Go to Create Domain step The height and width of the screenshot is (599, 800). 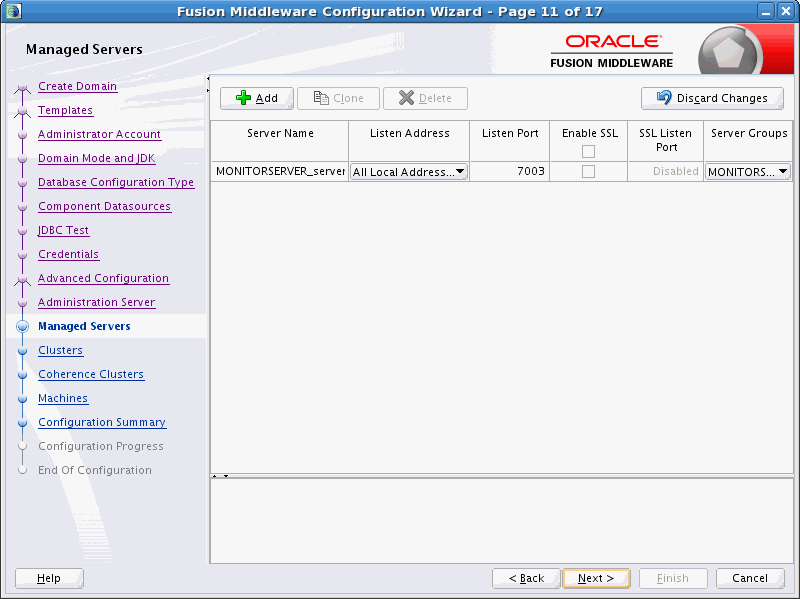(x=78, y=86)
